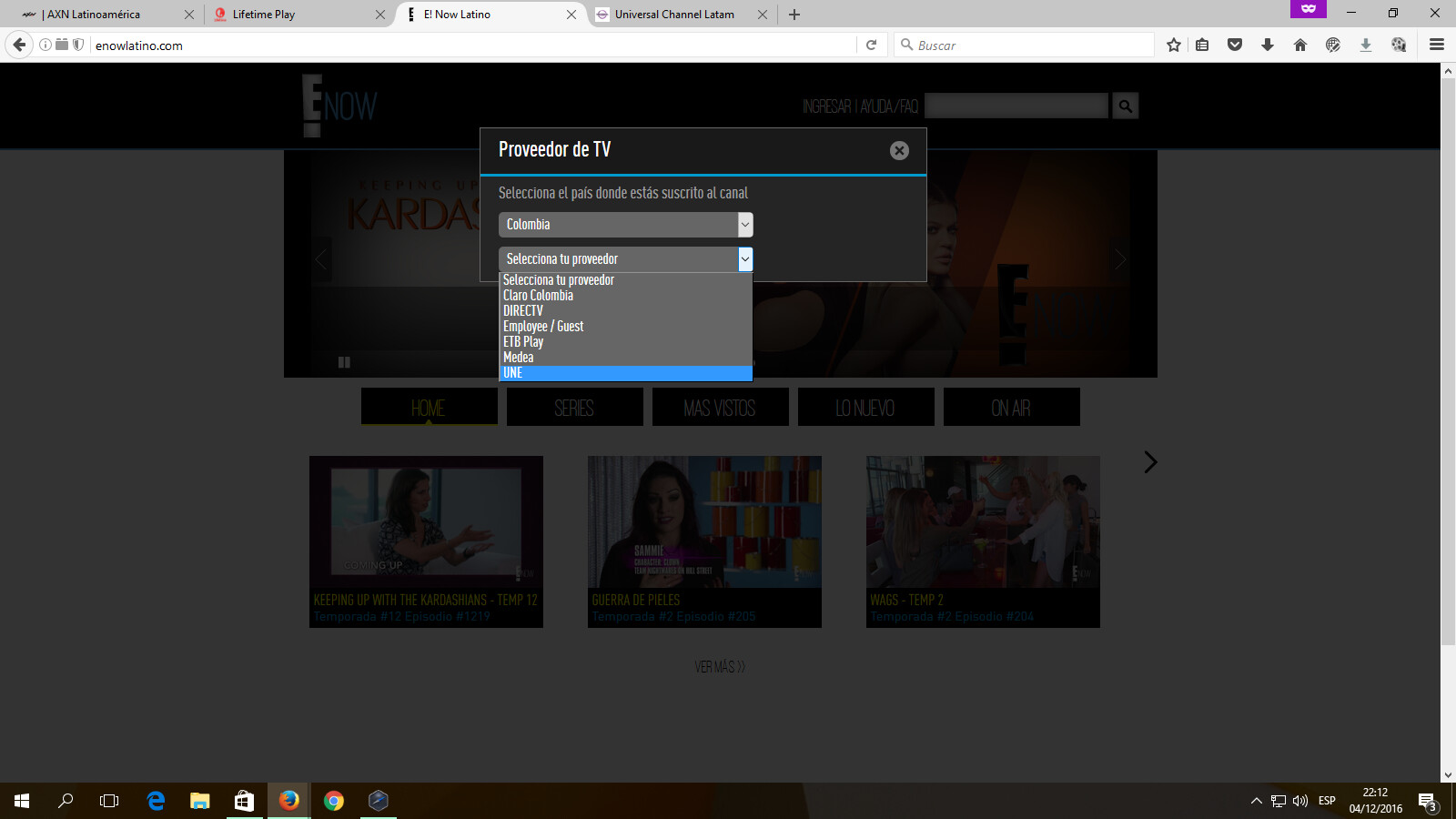Collapse the Selecciona tu proveedor dropdown

[x=626, y=259]
